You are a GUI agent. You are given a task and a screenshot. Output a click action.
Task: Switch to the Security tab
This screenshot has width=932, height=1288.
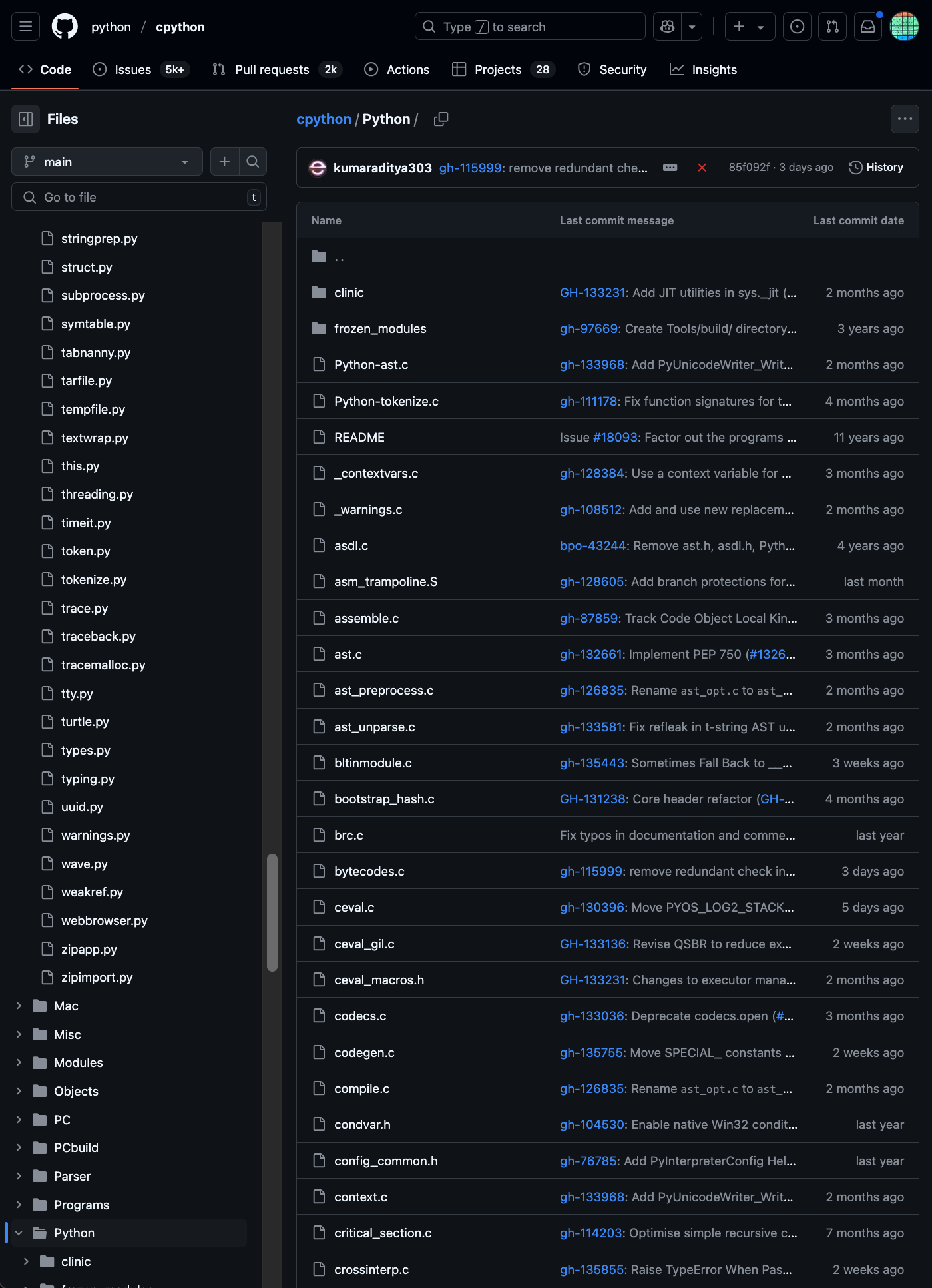[x=612, y=69]
